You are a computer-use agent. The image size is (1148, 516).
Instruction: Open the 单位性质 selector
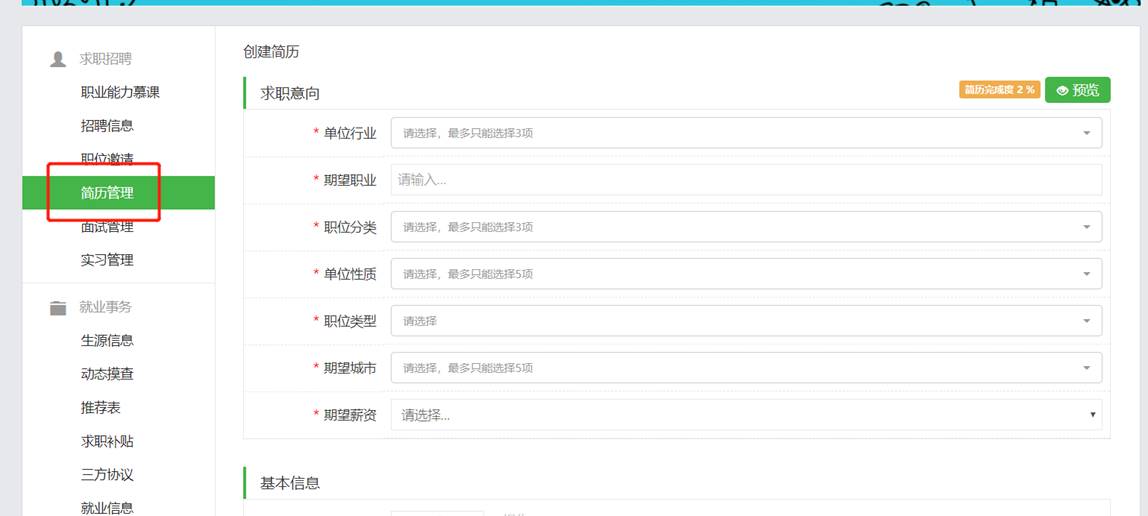[x=746, y=274]
